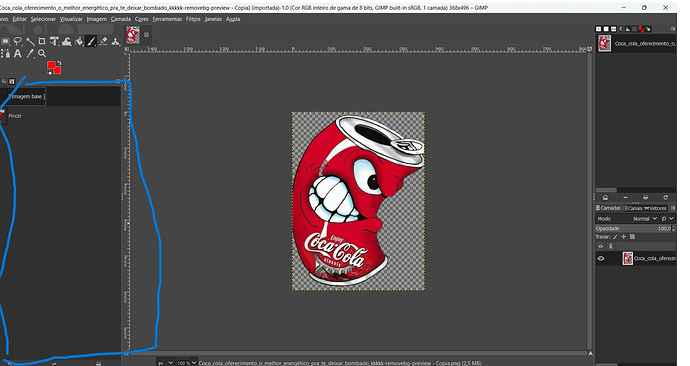This screenshot has height=366, width=690.
Task: Click the foreground color red swatch
Action: click(x=51, y=66)
